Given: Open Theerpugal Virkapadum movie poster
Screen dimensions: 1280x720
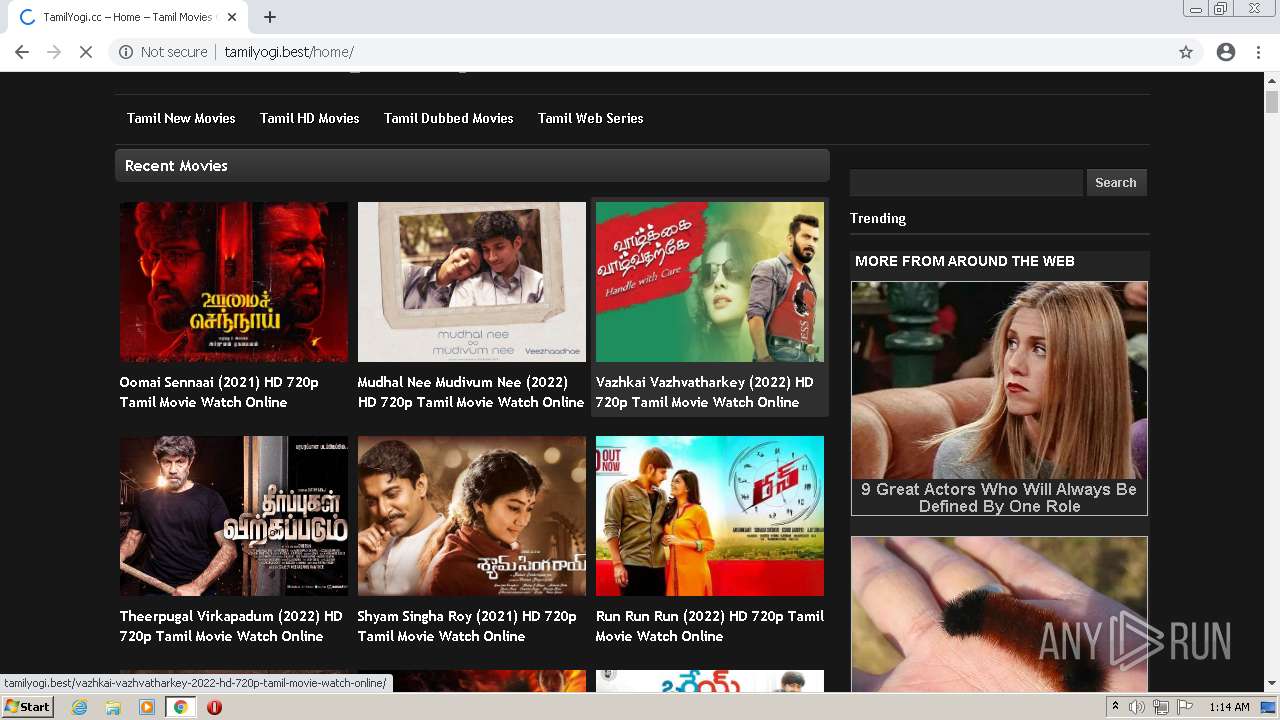Looking at the screenshot, I should coord(234,516).
